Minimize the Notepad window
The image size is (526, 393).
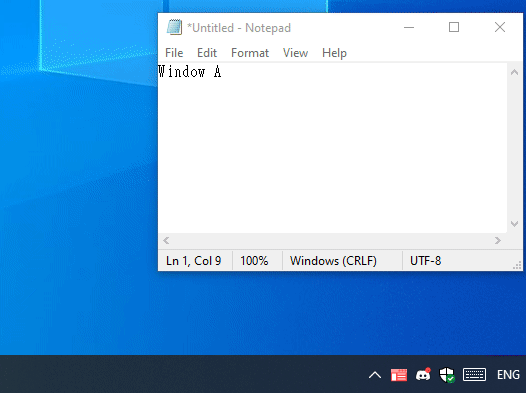pyautogui.click(x=409, y=27)
